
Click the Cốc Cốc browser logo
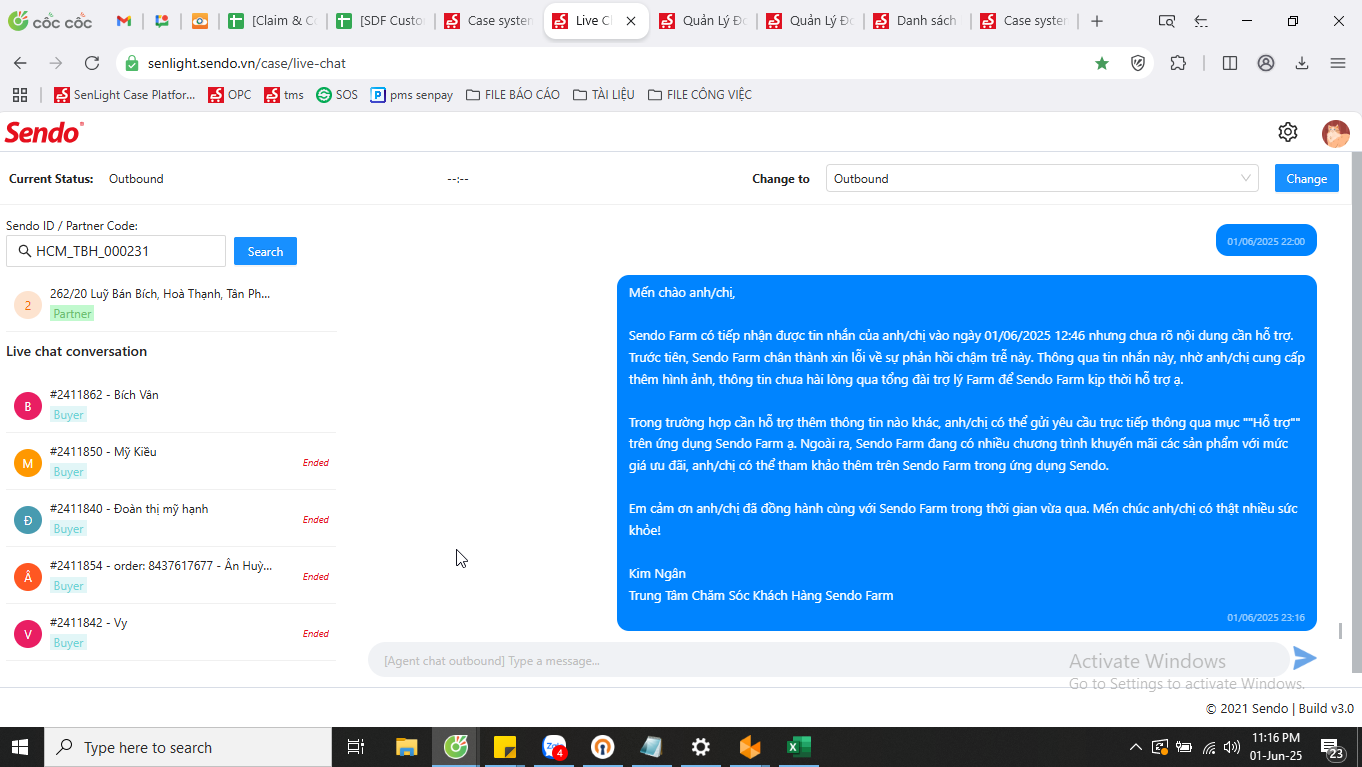click(50, 21)
